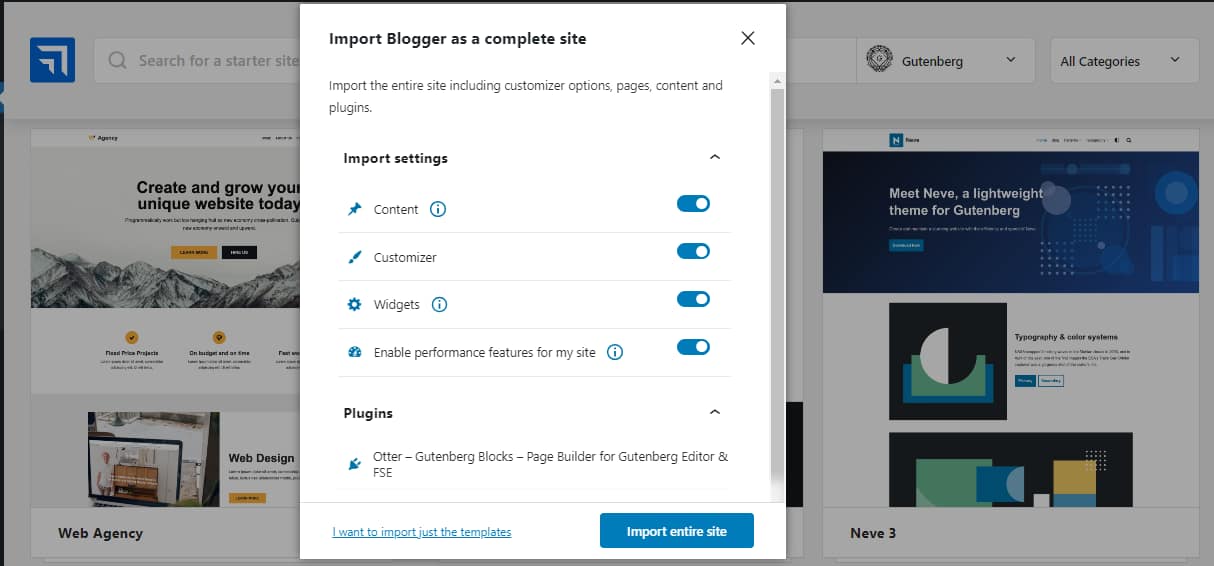Click the Widgets gear icon

point(354,304)
